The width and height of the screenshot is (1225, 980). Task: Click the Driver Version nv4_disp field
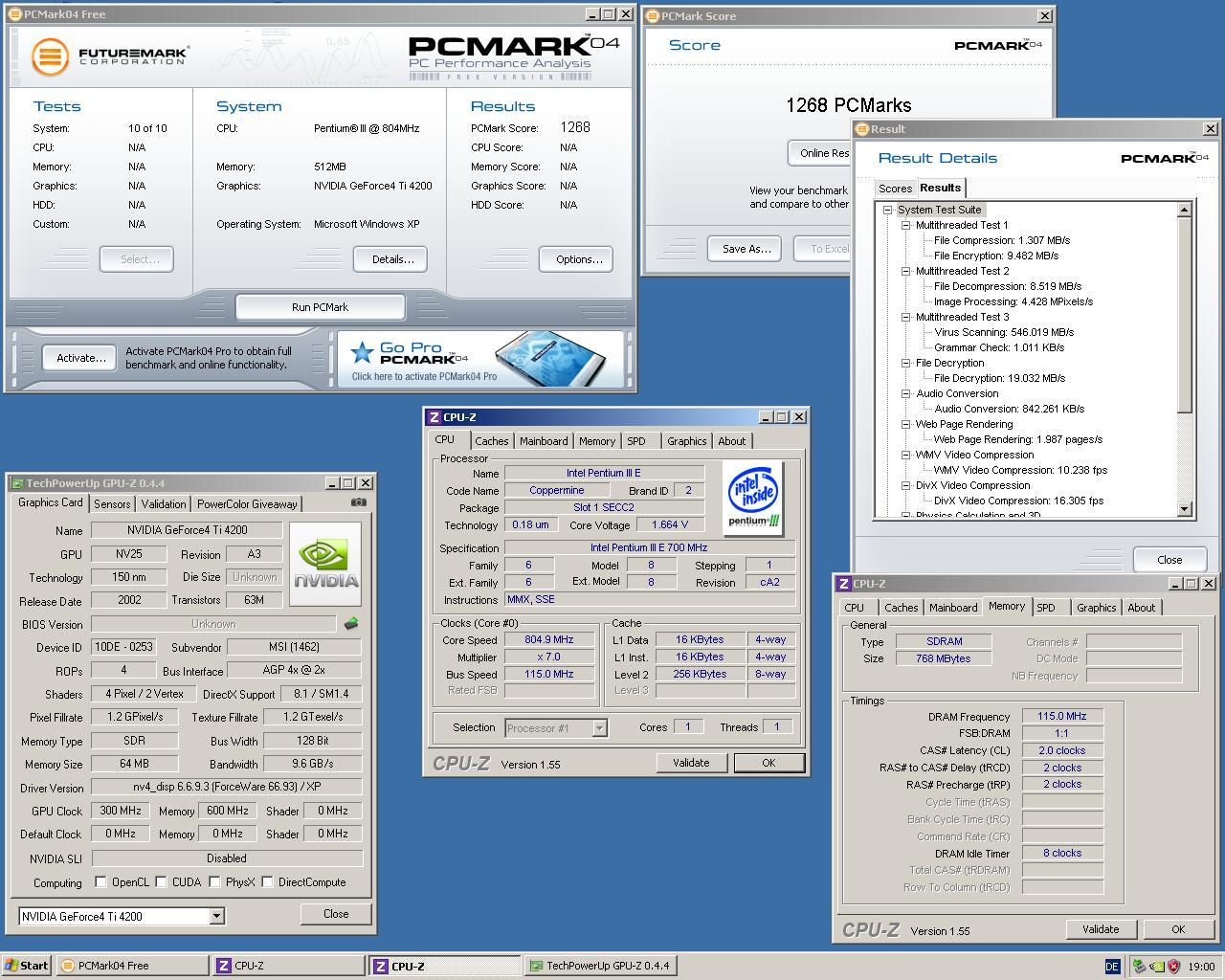227,788
